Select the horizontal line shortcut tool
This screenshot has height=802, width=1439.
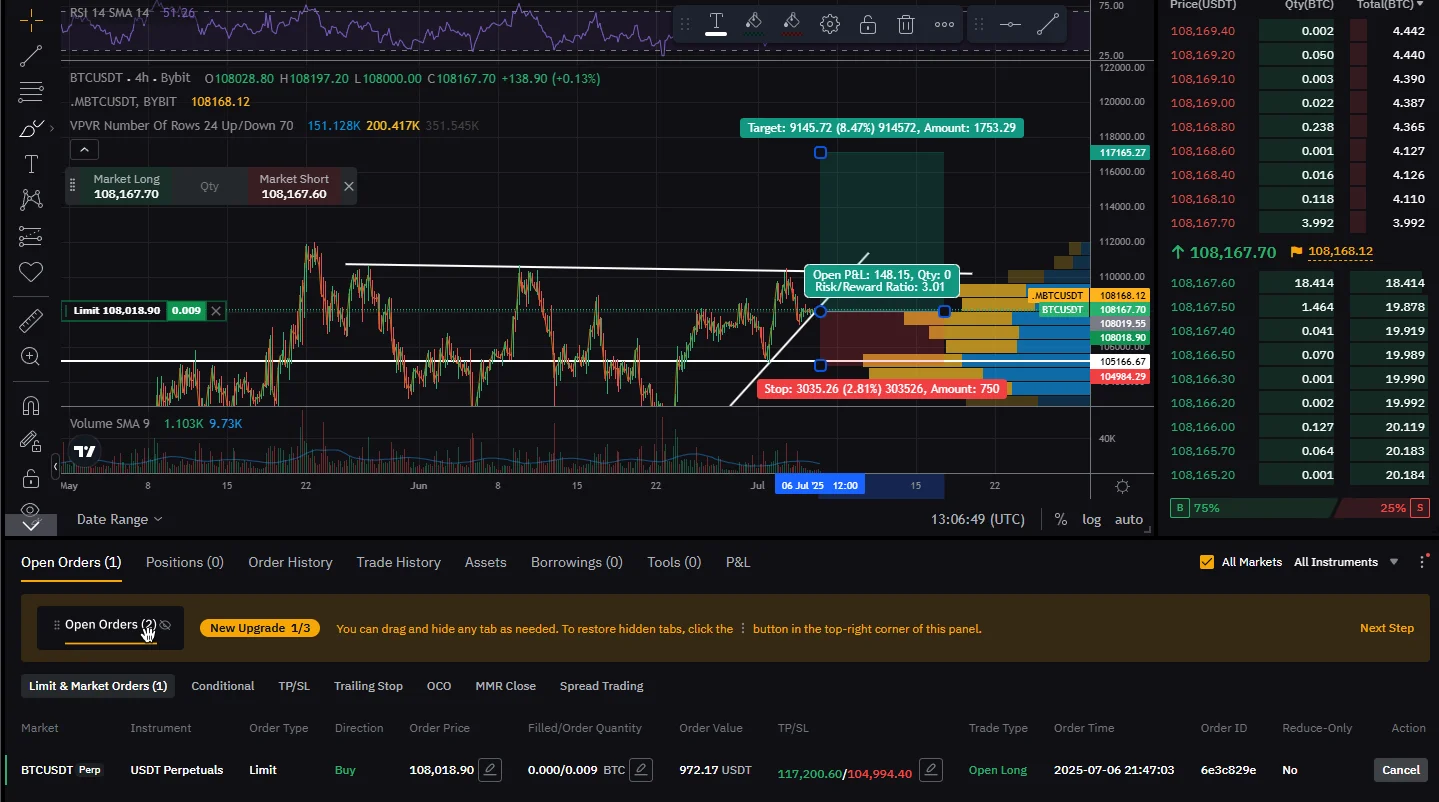(1010, 24)
